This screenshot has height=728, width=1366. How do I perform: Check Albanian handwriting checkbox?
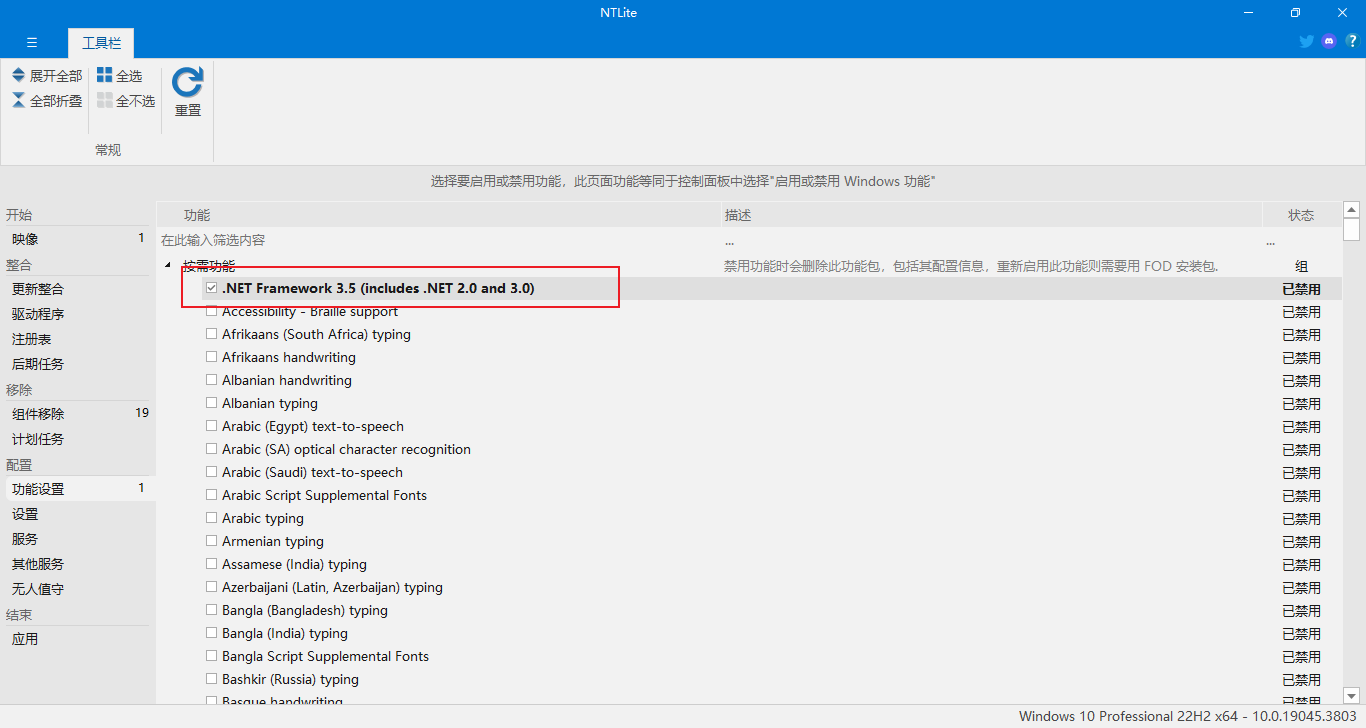(x=211, y=380)
